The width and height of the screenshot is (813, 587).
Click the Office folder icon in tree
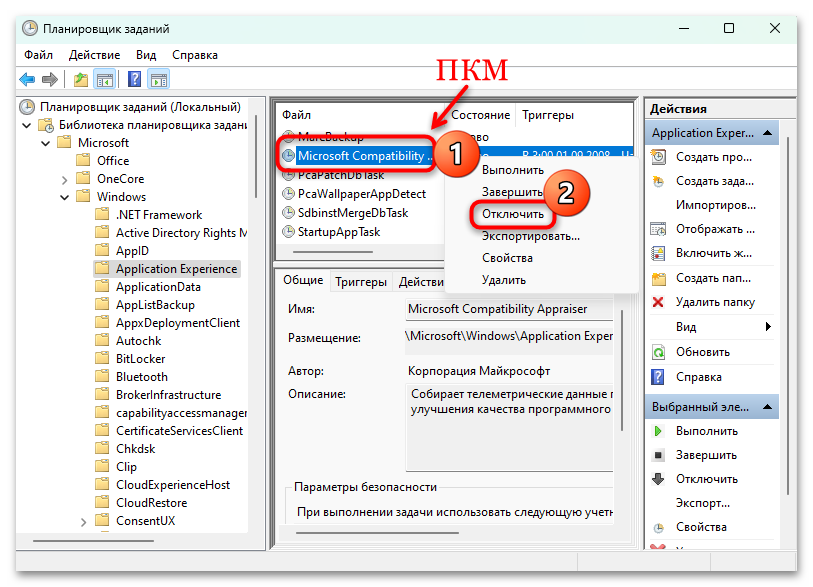point(83,160)
